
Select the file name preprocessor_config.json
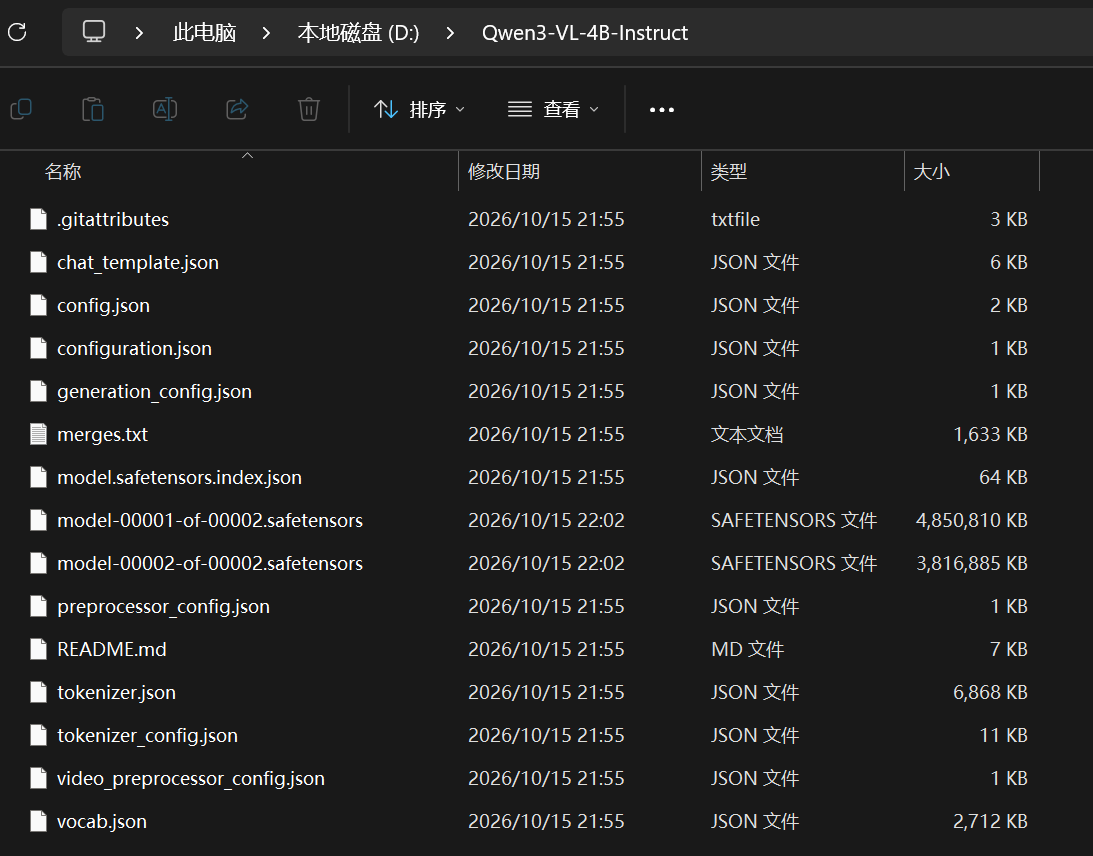point(163,606)
